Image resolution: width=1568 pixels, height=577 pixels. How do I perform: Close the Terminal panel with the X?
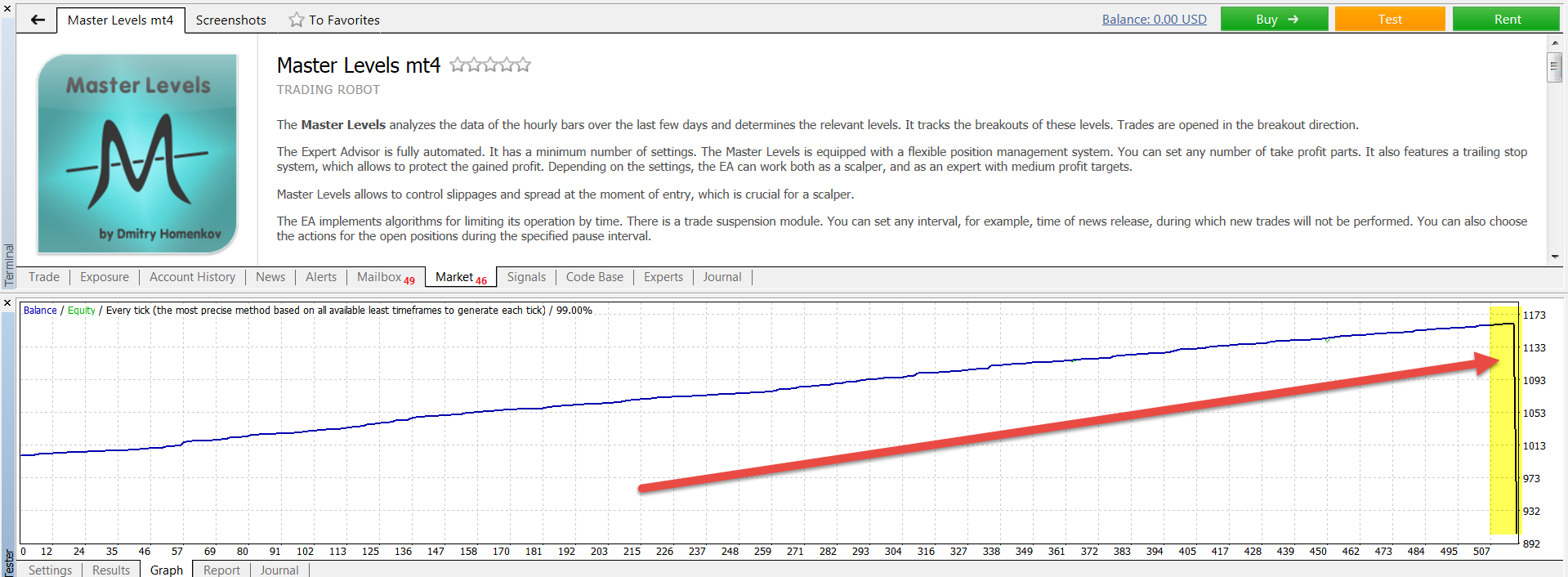point(7,8)
